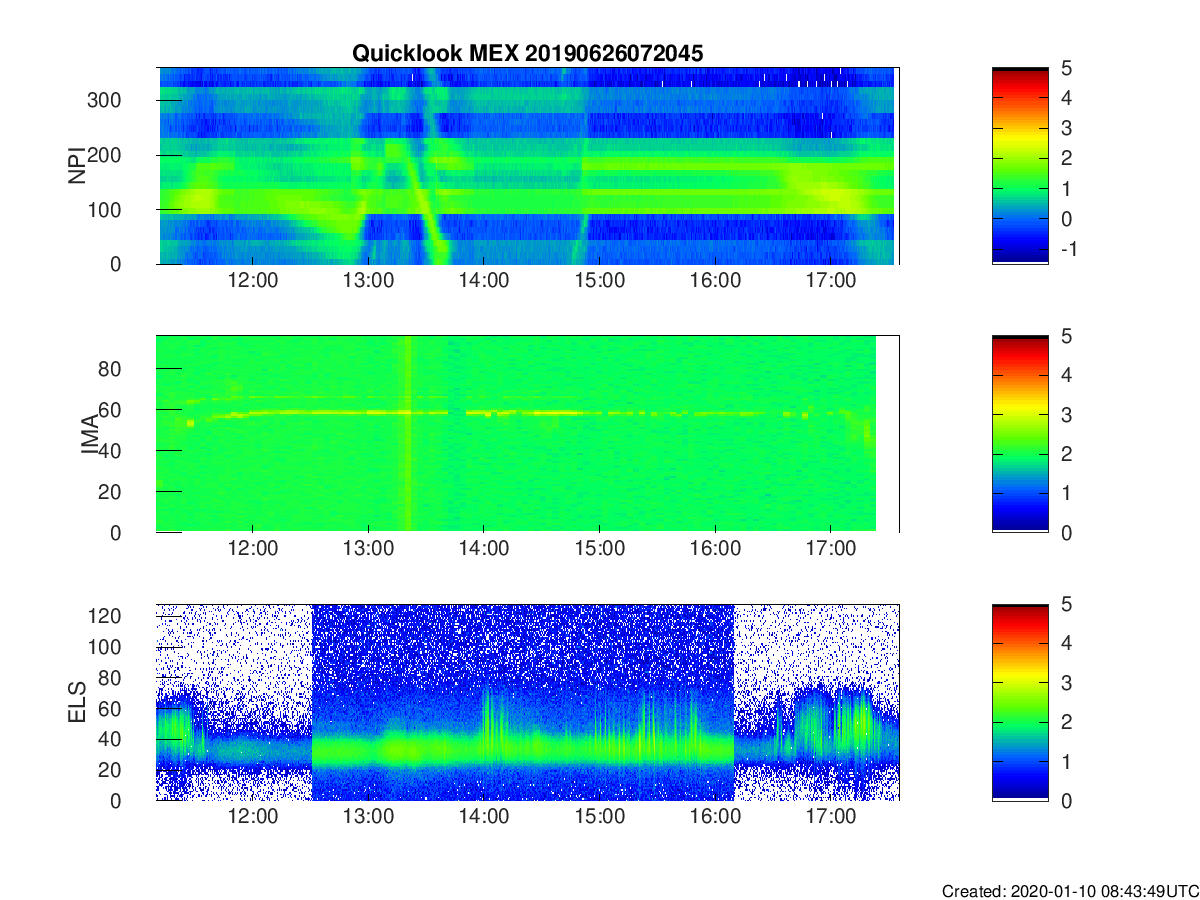Click the 14:00 tick under the ELS plot
Viewport: 1200px width, 900px height.
484,818
